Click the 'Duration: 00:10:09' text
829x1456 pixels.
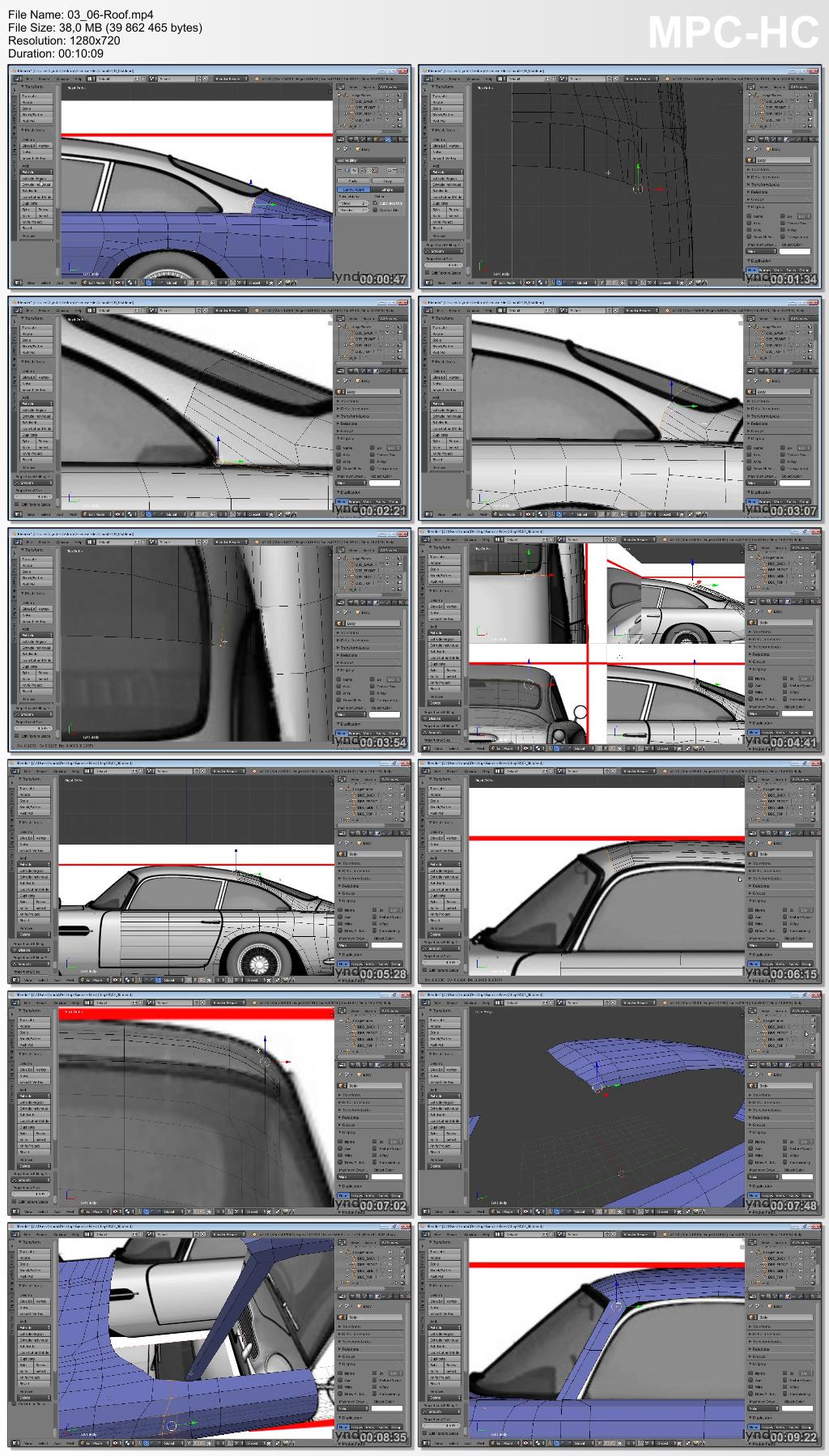click(x=56, y=53)
